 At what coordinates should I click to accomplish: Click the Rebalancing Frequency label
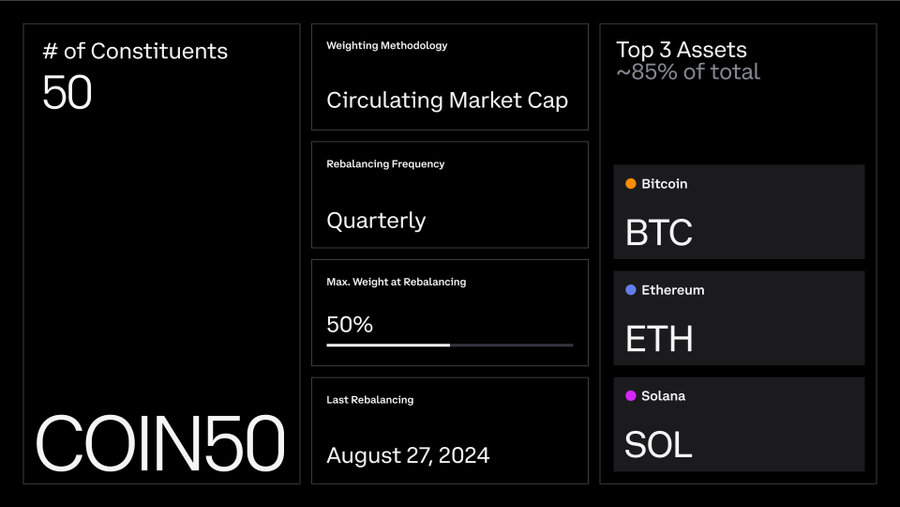coord(385,164)
